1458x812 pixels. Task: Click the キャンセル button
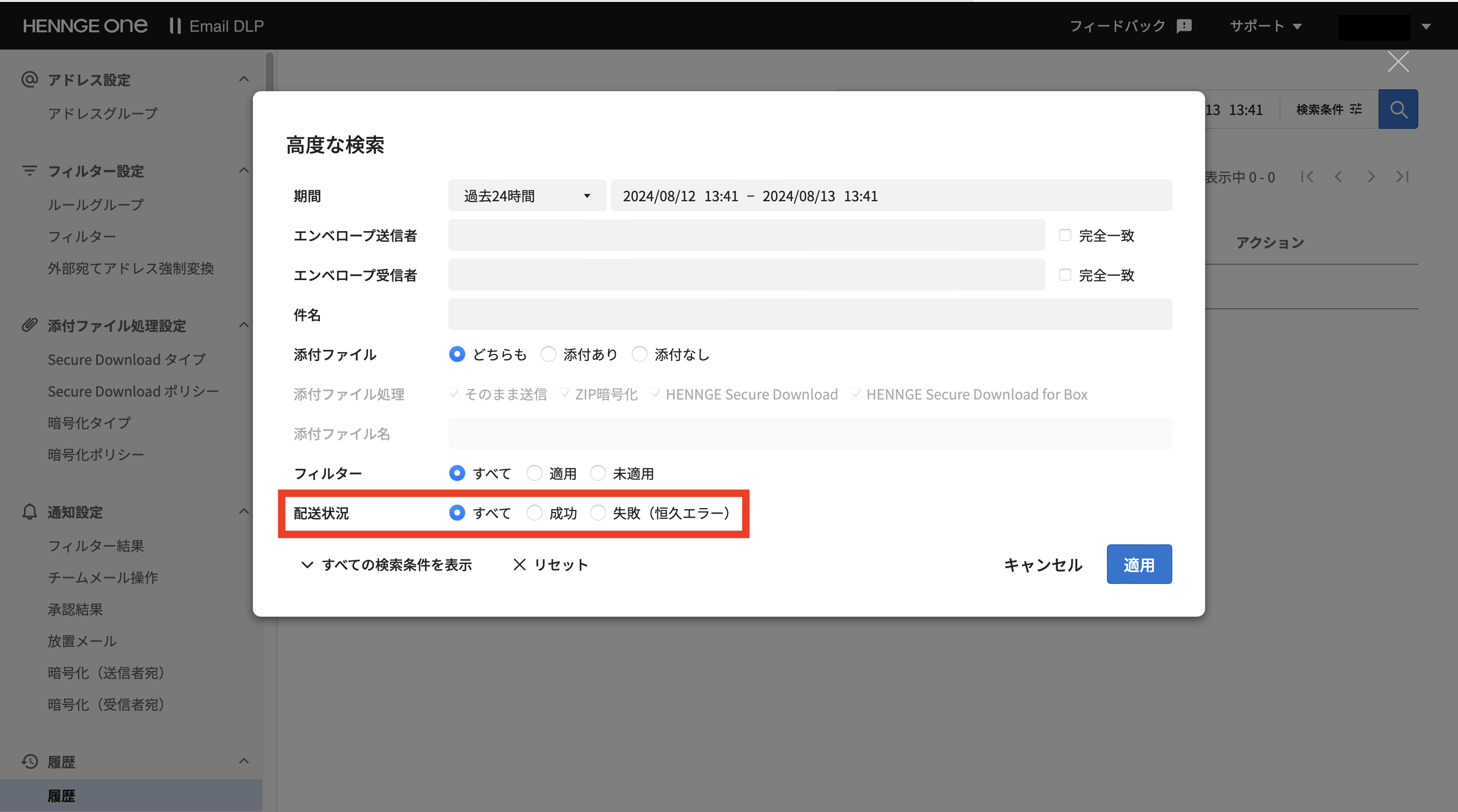tap(1043, 565)
